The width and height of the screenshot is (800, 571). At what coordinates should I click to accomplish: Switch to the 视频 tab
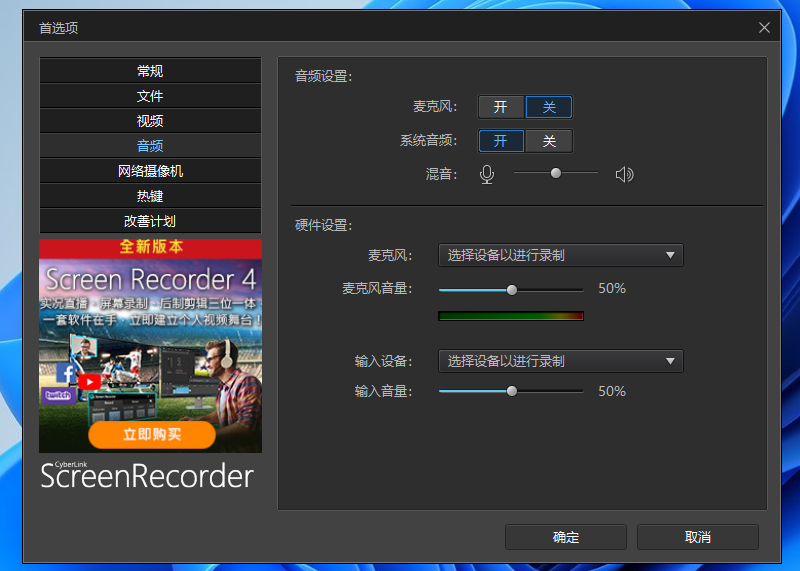pyautogui.click(x=151, y=121)
